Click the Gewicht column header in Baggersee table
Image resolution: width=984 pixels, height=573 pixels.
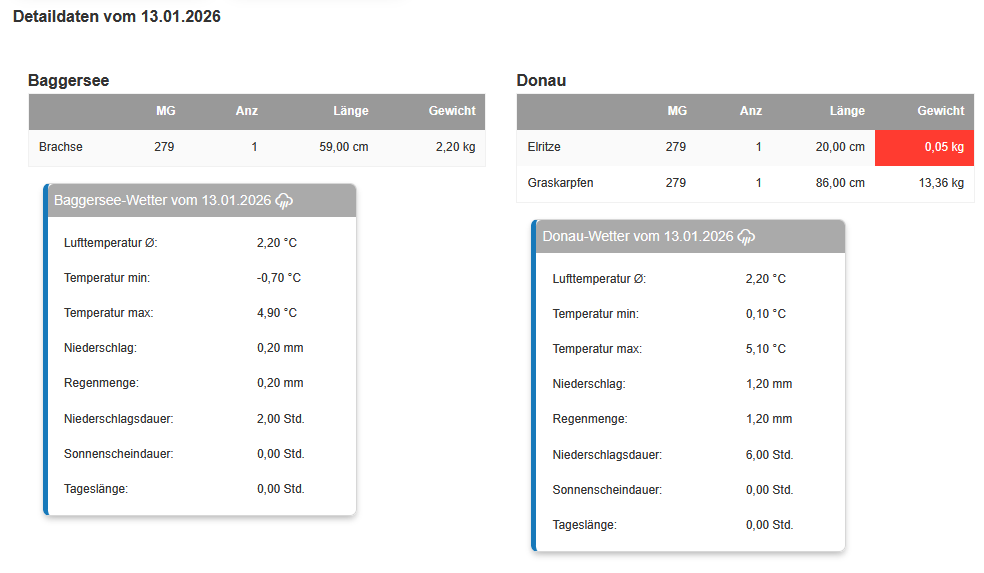(x=452, y=111)
